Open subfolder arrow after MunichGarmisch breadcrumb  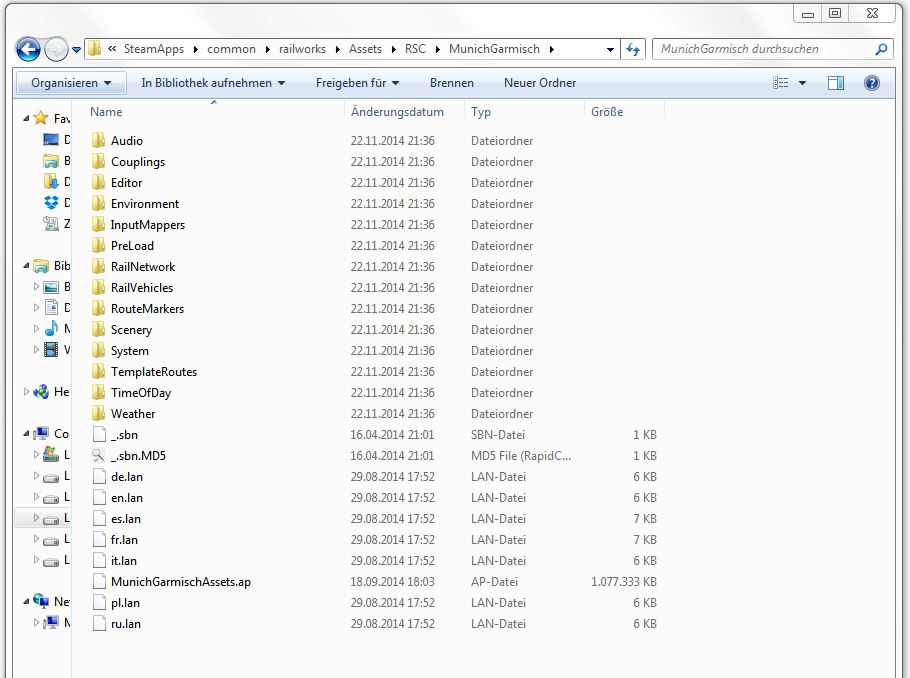551,49
